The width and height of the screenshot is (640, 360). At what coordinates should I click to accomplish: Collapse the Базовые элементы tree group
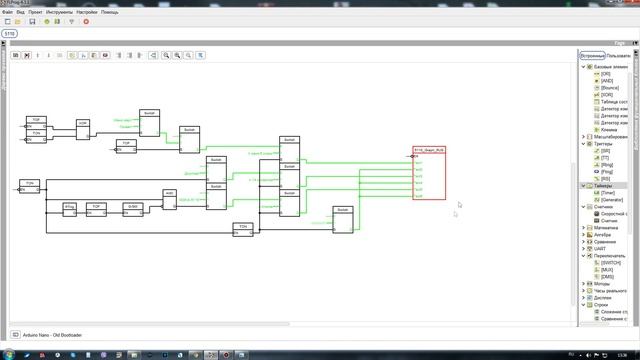[x=583, y=67]
